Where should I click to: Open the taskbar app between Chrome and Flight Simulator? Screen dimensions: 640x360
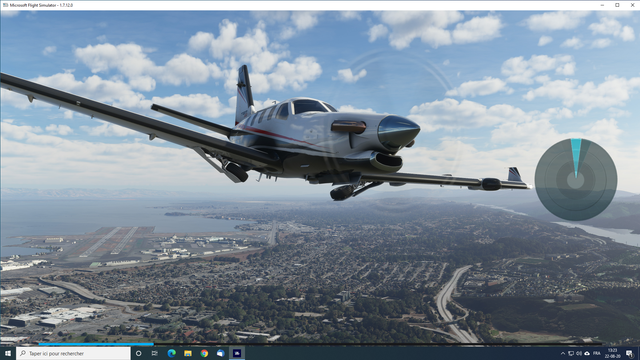click(220, 353)
